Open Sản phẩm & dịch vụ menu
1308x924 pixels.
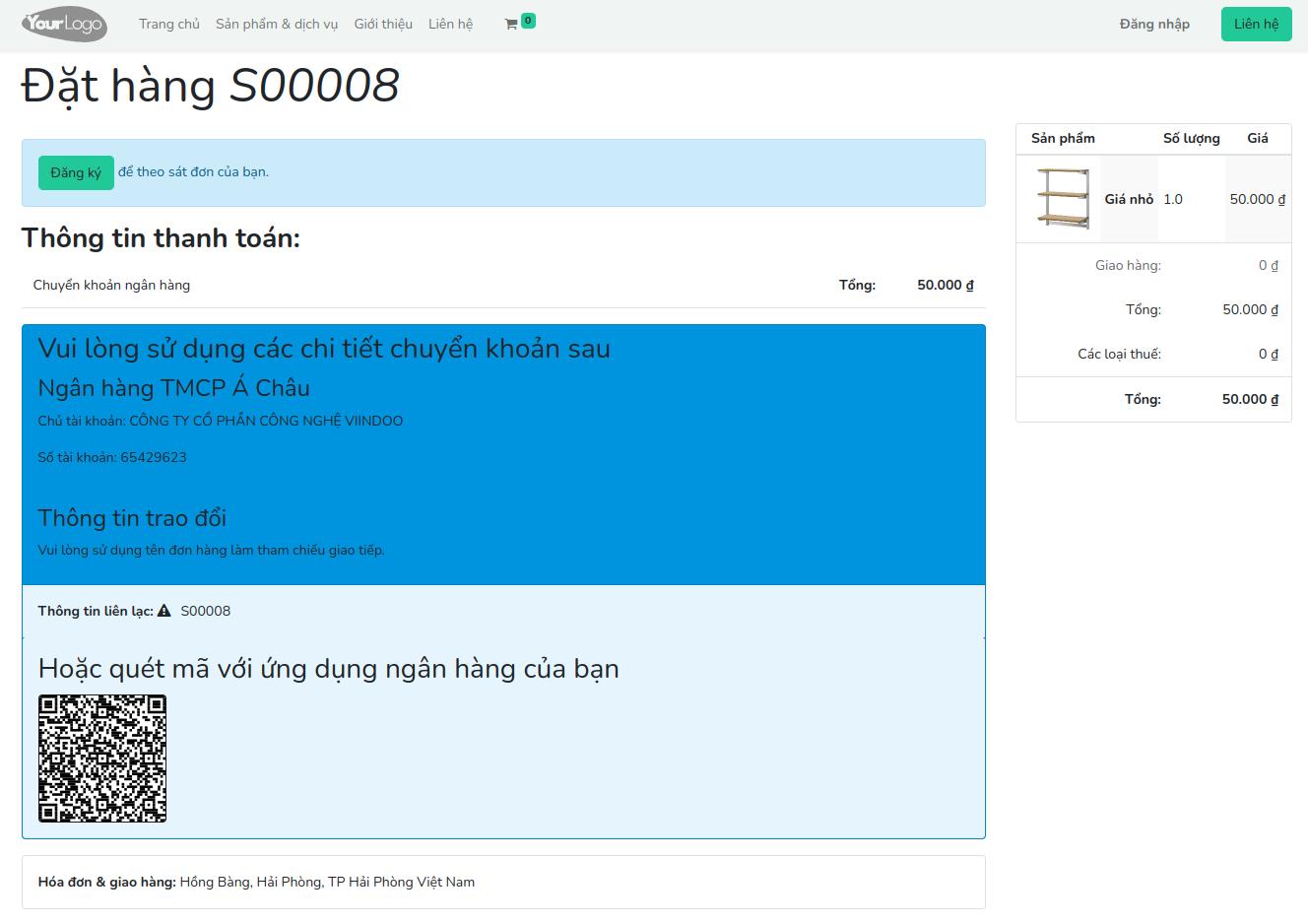click(277, 24)
